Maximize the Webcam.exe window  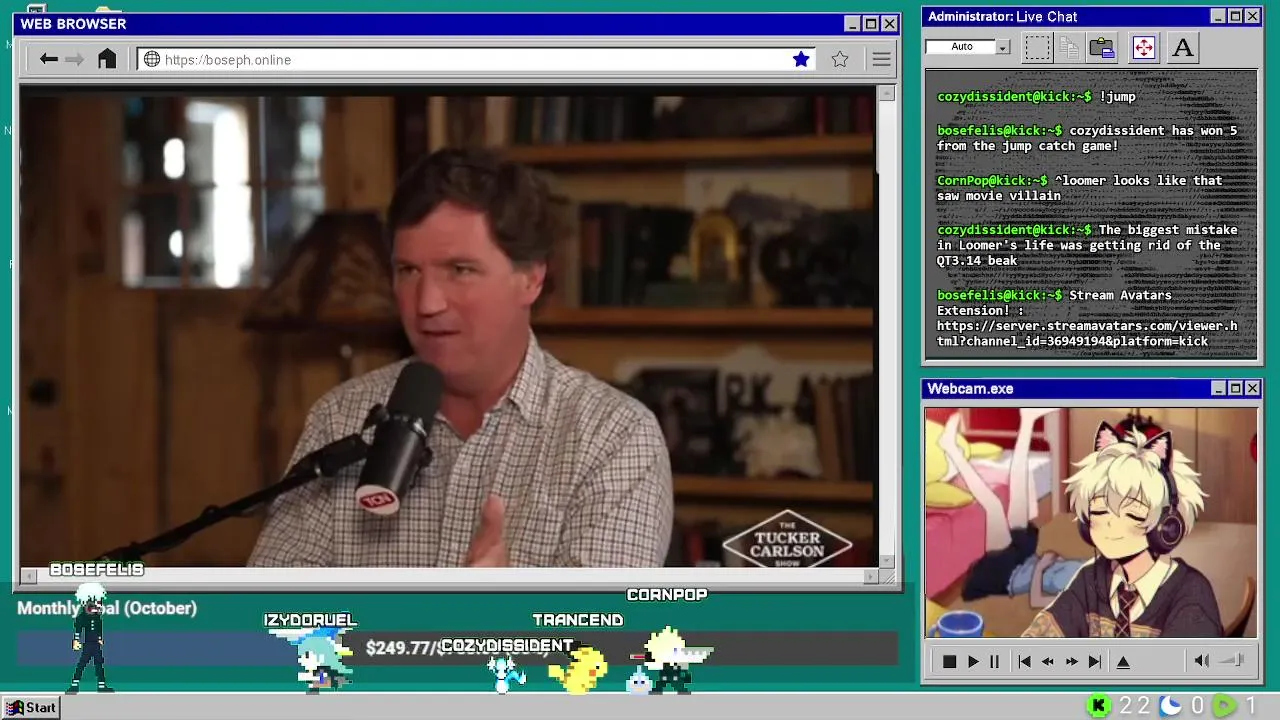pyautogui.click(x=1235, y=388)
